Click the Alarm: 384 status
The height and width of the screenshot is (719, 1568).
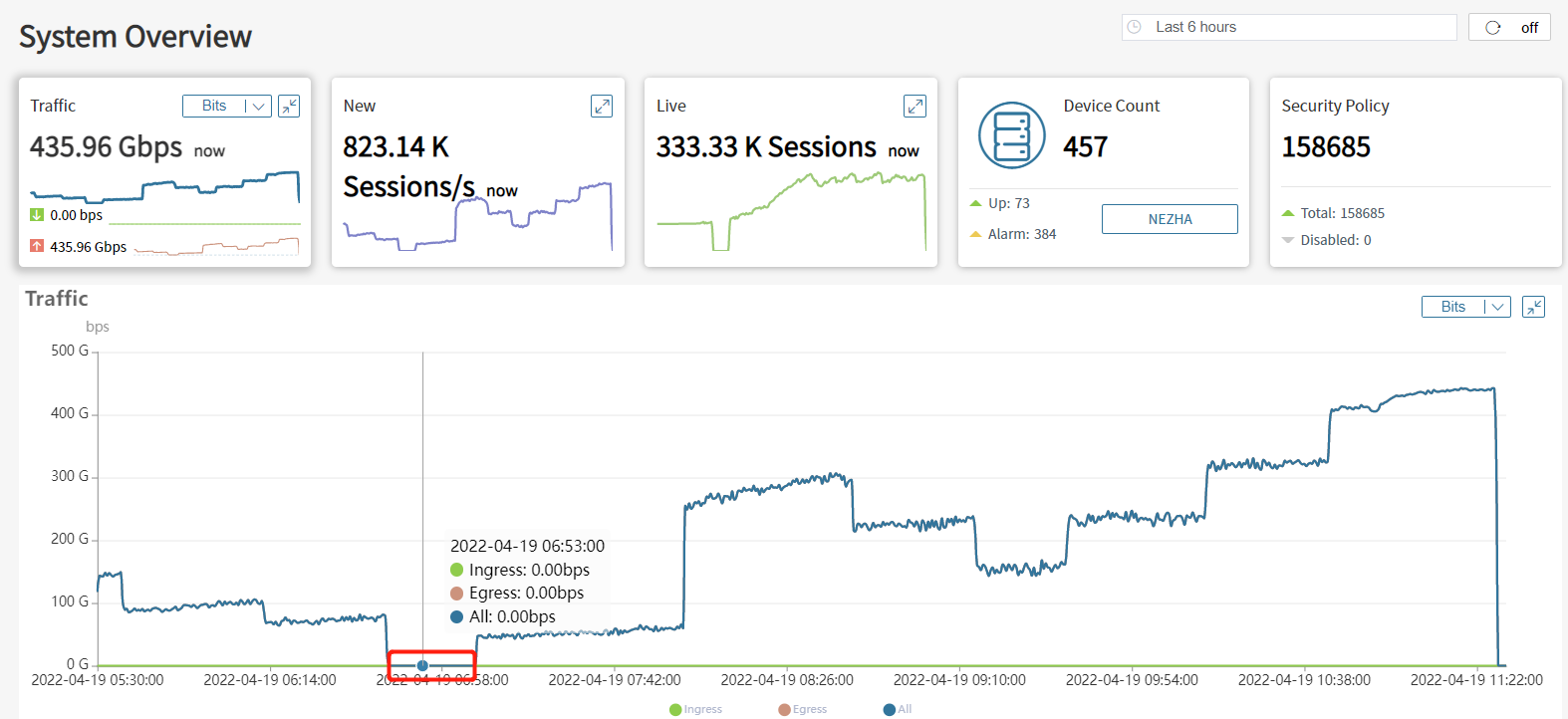pyautogui.click(x=1021, y=234)
